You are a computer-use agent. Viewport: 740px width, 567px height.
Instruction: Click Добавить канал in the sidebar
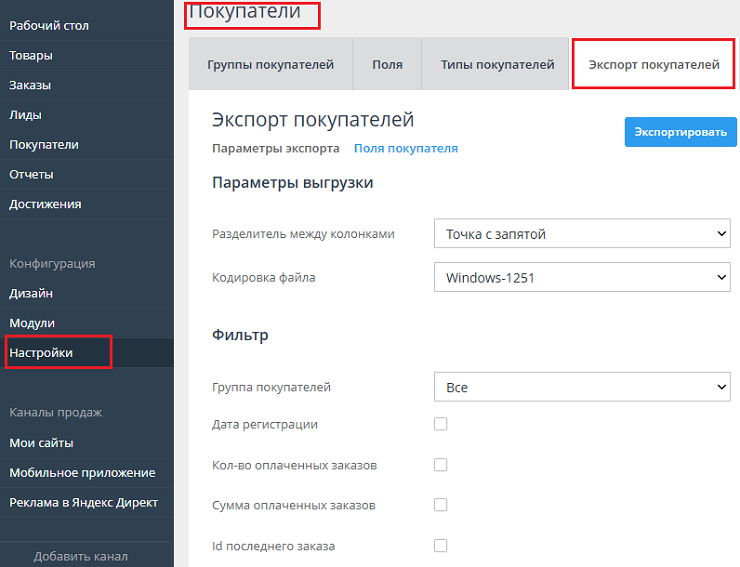tap(80, 556)
